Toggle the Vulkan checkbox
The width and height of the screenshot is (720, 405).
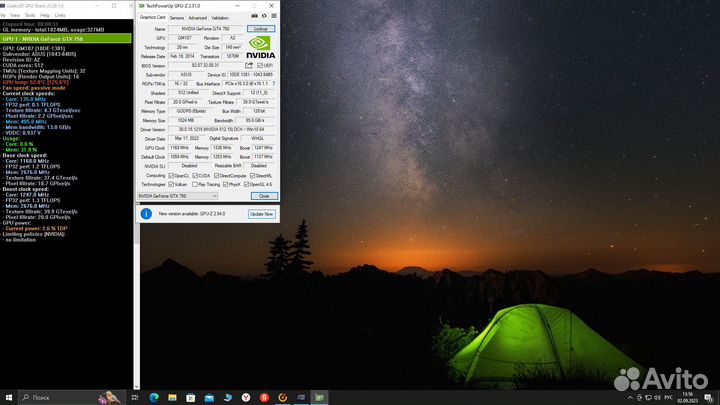point(171,185)
